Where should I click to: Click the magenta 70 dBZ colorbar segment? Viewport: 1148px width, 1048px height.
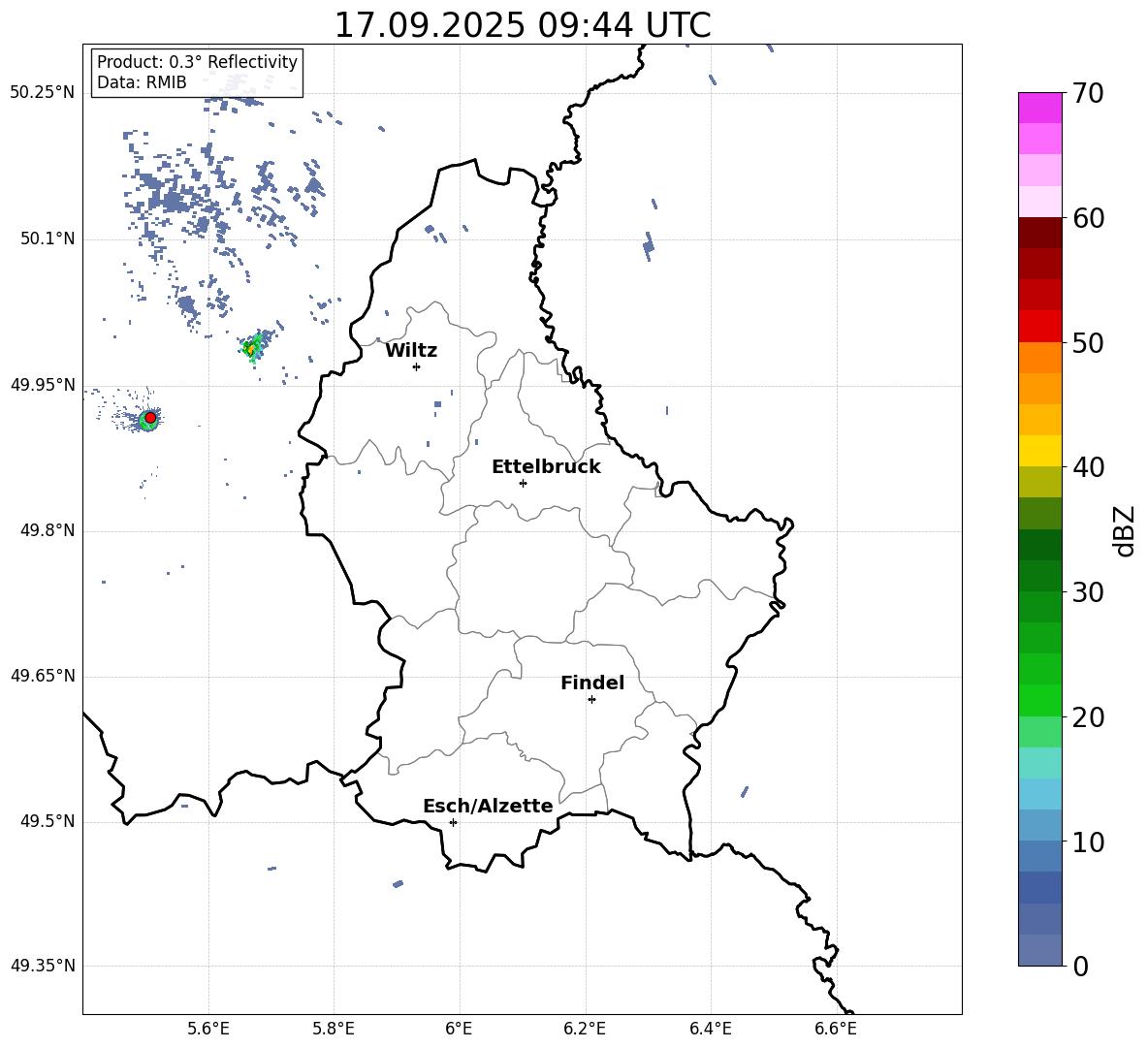click(1040, 108)
